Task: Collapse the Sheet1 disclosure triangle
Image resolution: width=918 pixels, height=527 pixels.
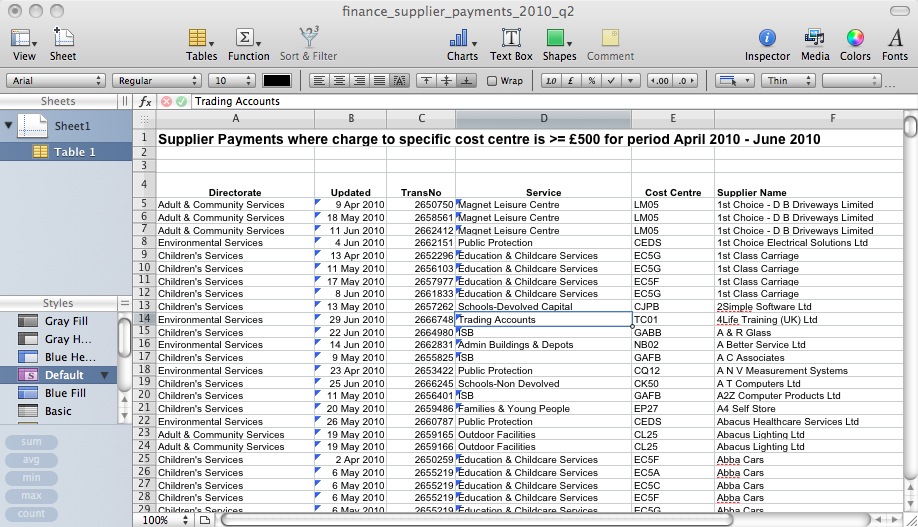Action: pyautogui.click(x=8, y=125)
